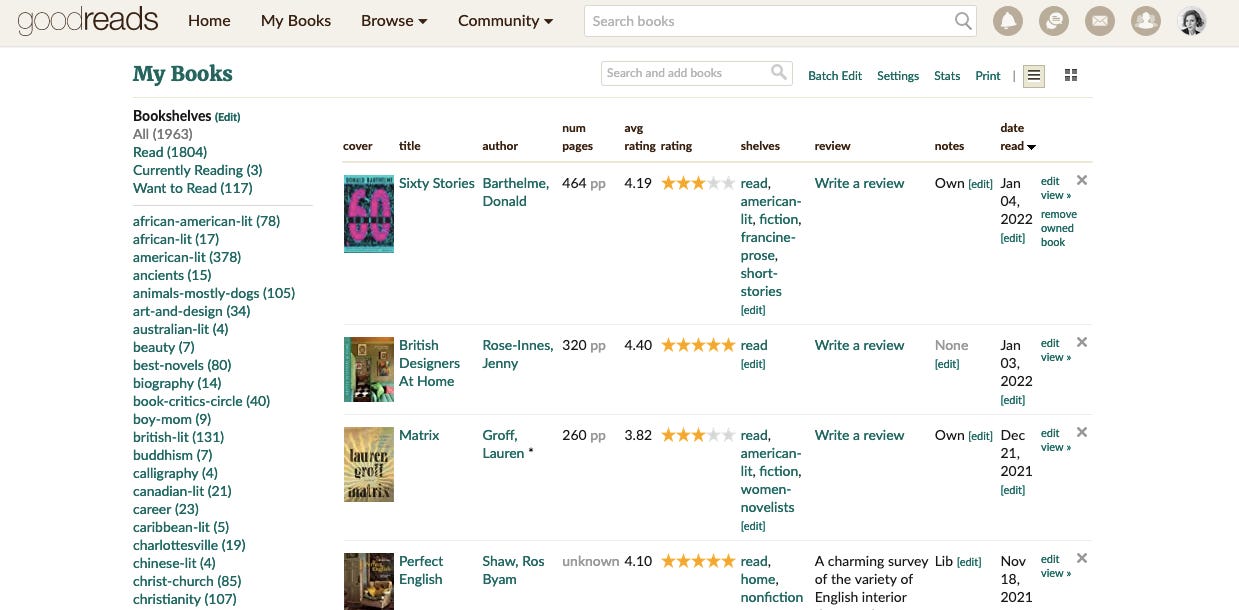Viewport: 1239px width, 610px height.
Task: Open the Settings link
Action: (x=898, y=76)
